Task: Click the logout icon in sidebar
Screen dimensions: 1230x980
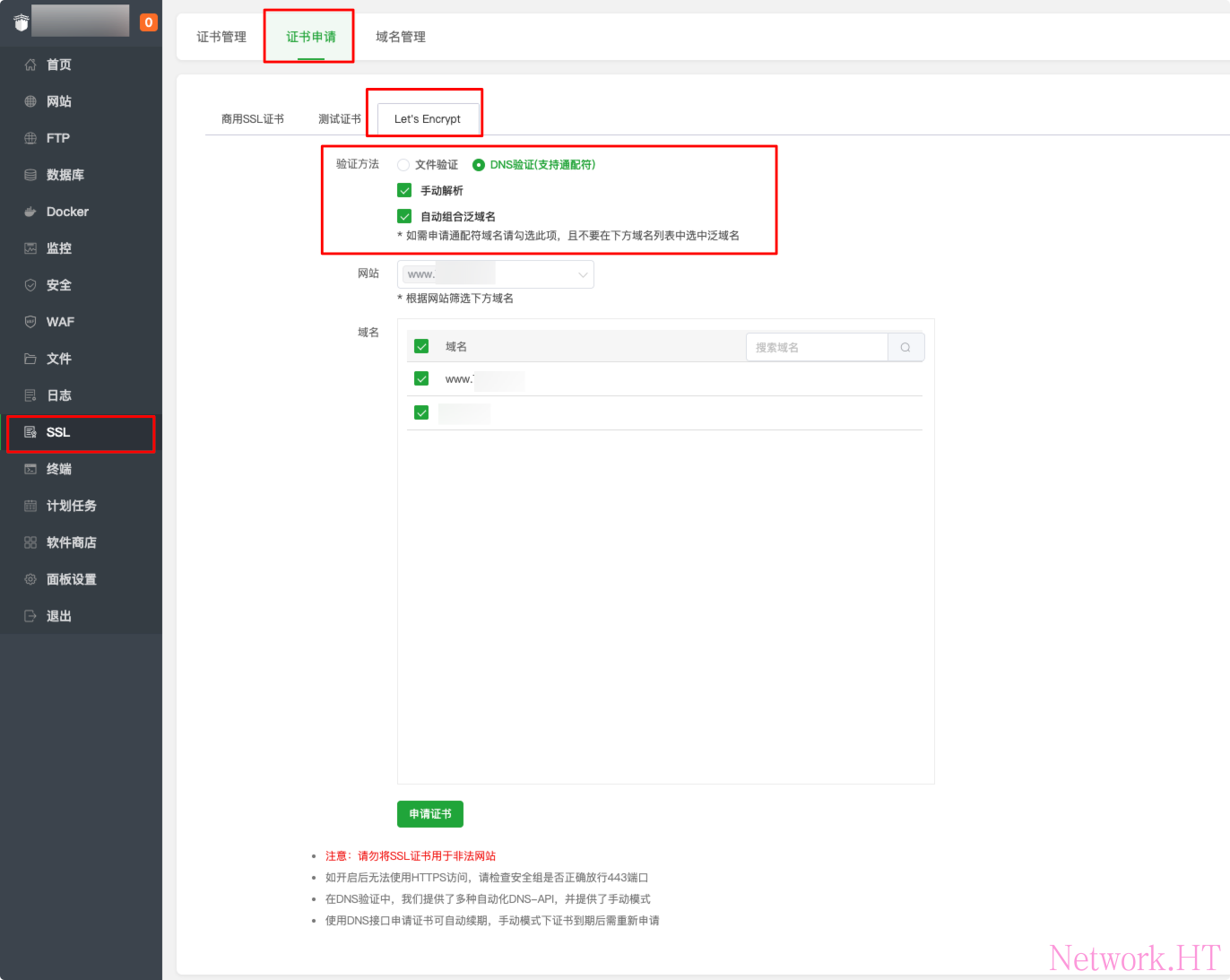Action: click(30, 616)
